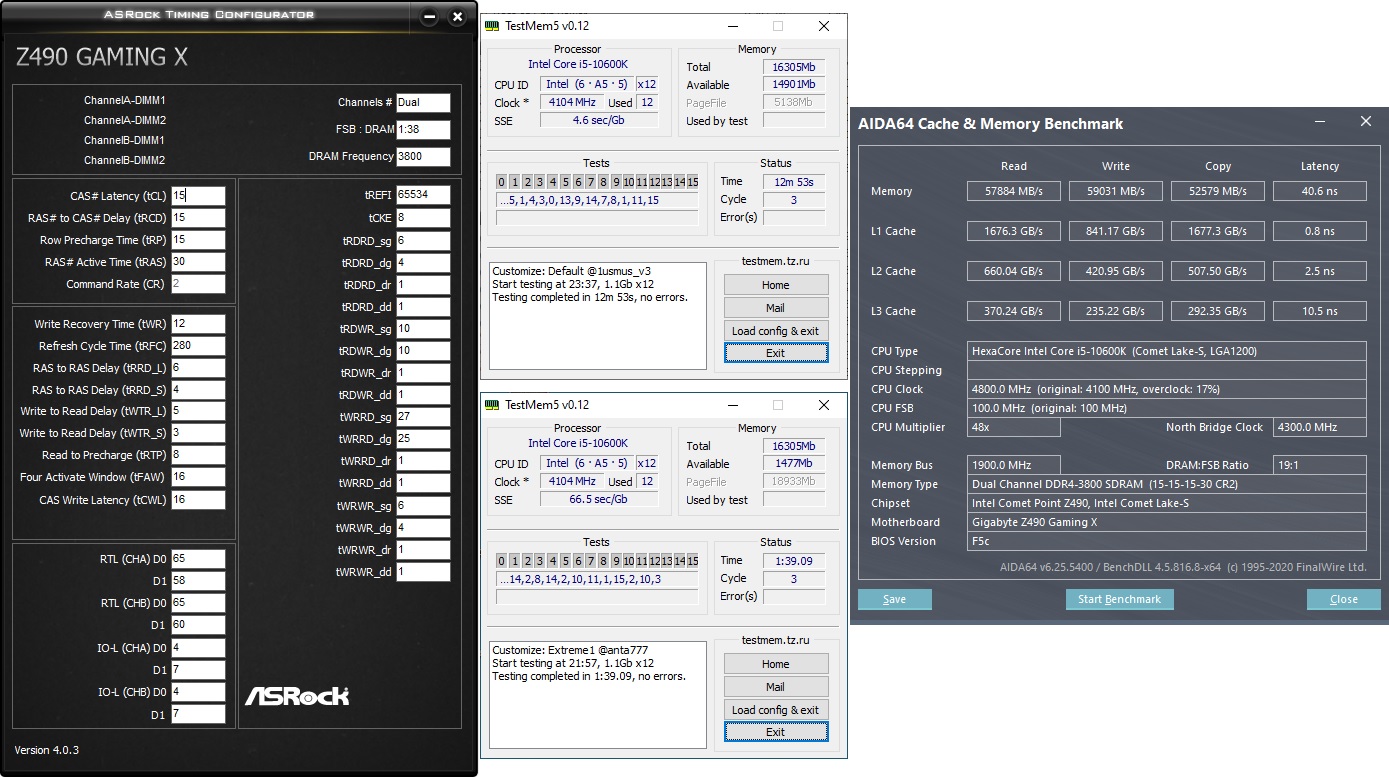This screenshot has width=1389, height=777.
Task: Select the CAS Write Latency (tCWL) field
Action: point(198,499)
